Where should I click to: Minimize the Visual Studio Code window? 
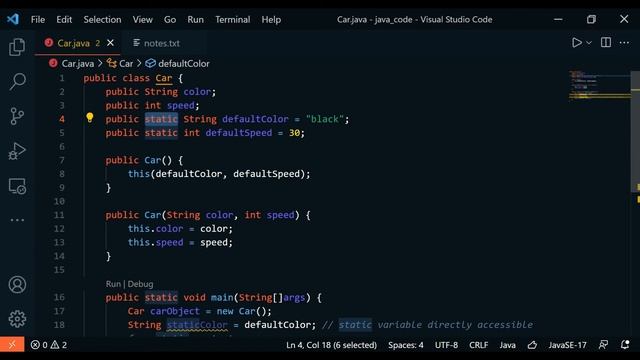pos(558,19)
